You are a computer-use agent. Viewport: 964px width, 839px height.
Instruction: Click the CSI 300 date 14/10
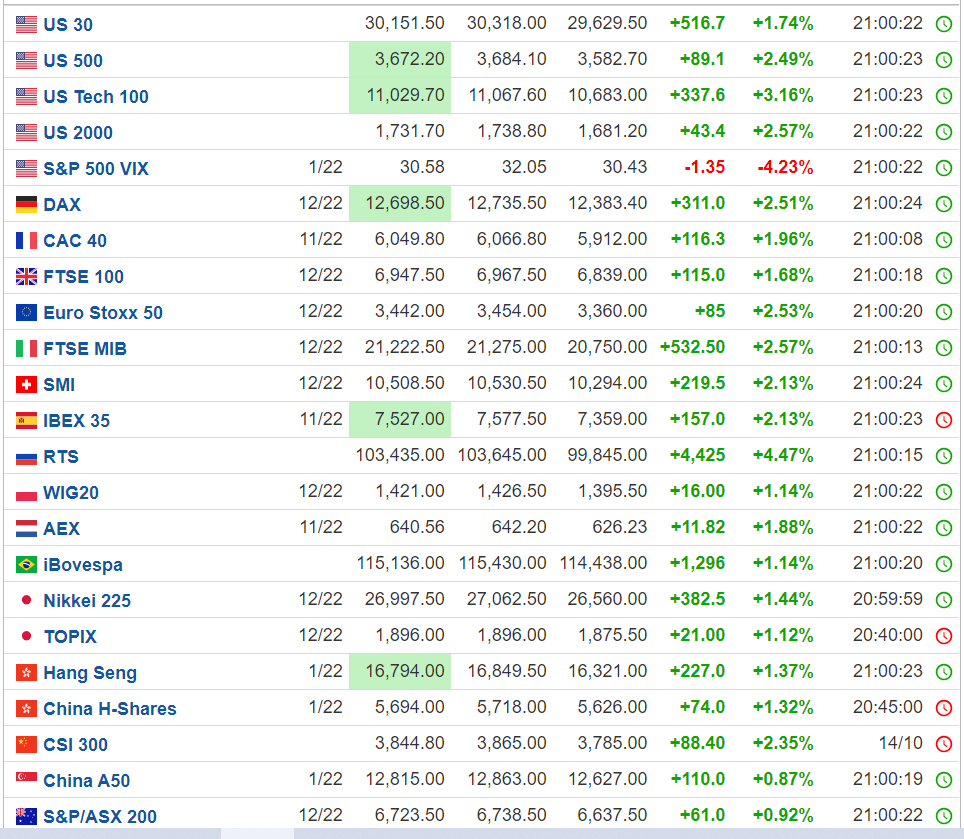pyautogui.click(x=901, y=743)
